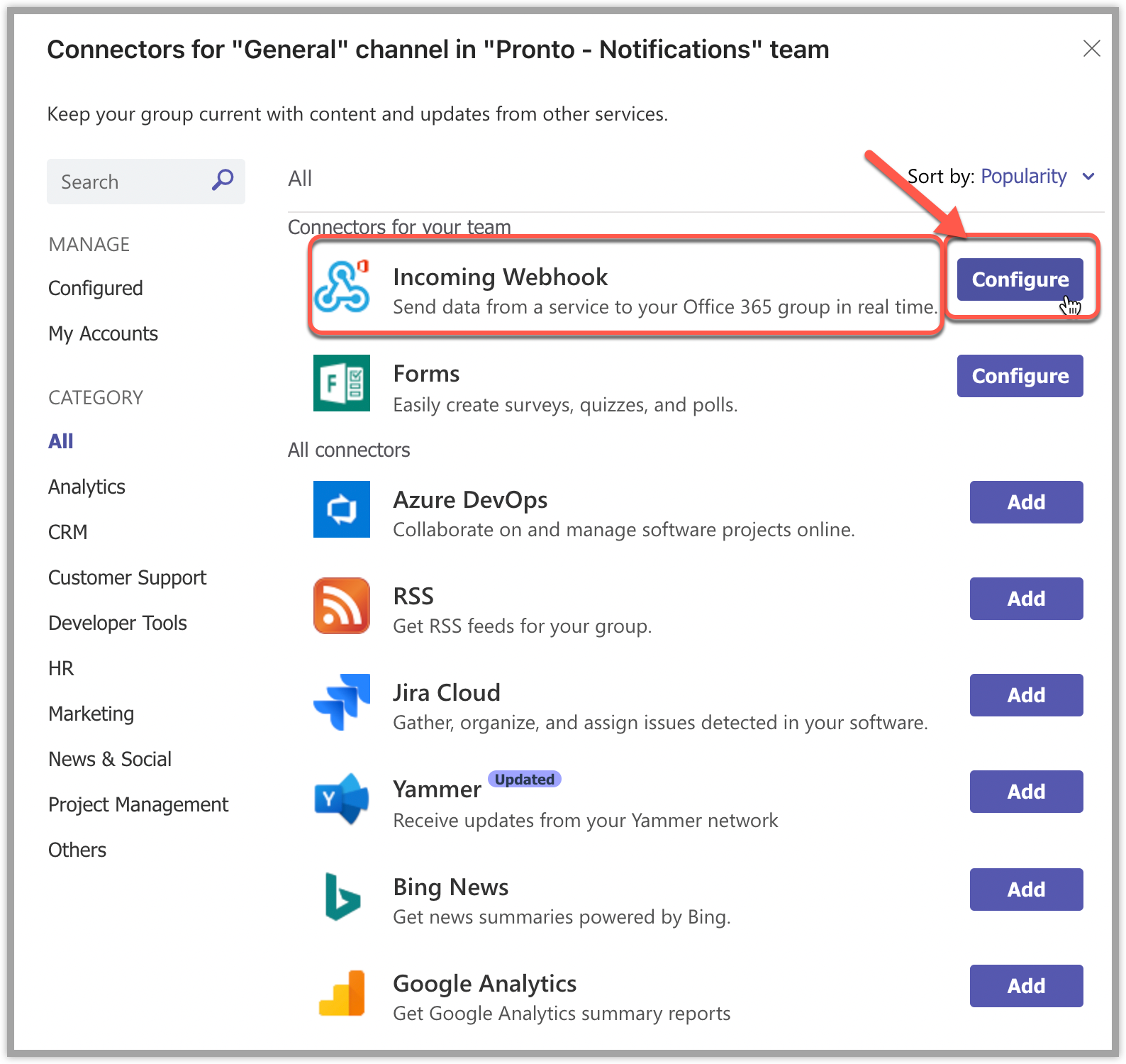This screenshot has height=1064, width=1126.
Task: Click the search magnifier icon
Action: (223, 180)
